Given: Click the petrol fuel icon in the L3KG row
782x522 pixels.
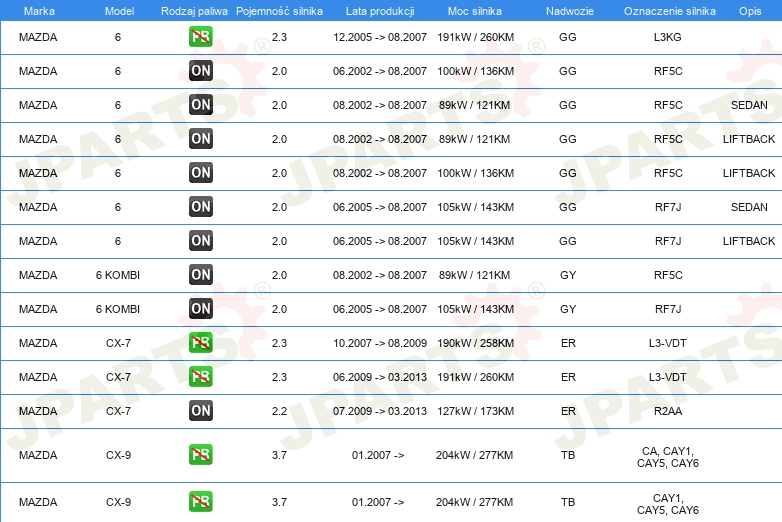Looking at the screenshot, I should point(200,37).
